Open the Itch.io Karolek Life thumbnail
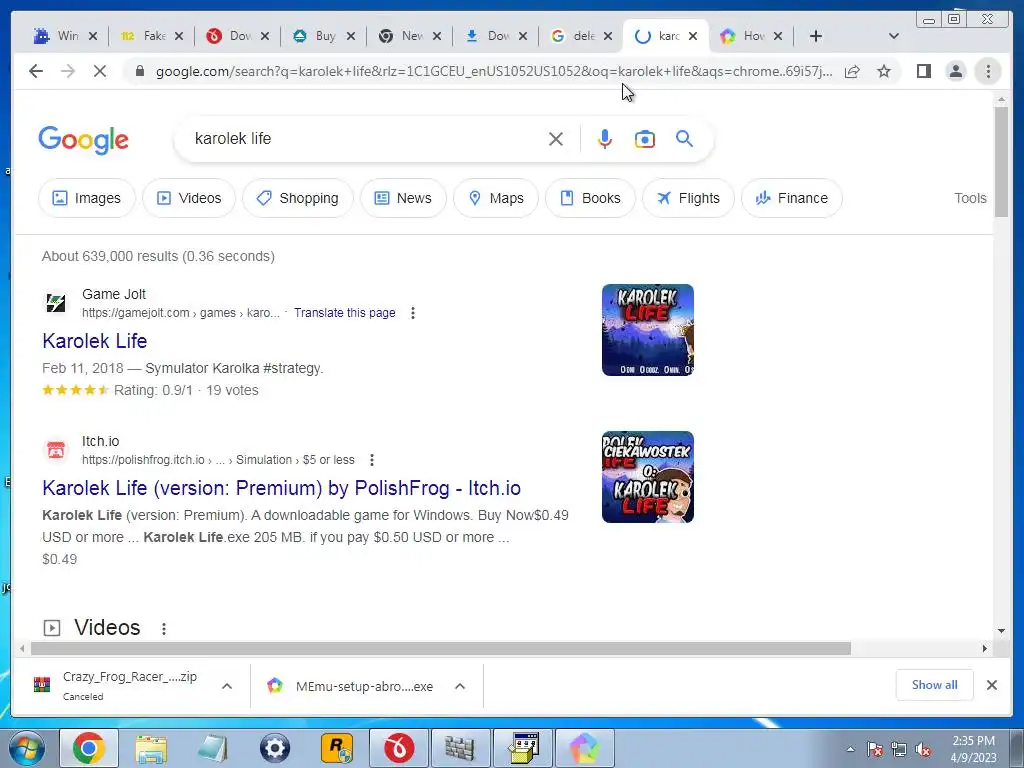The width and height of the screenshot is (1024, 768). [647, 477]
